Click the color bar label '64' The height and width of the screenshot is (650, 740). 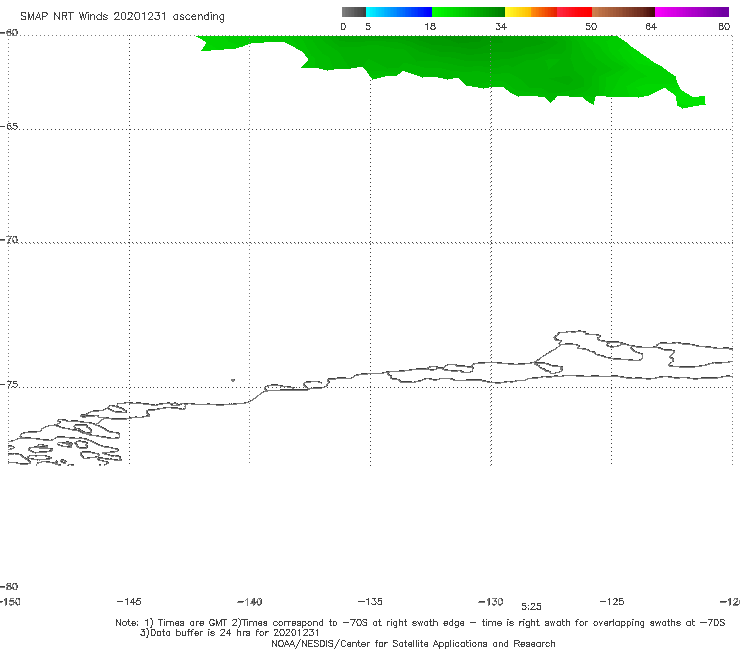651,27
